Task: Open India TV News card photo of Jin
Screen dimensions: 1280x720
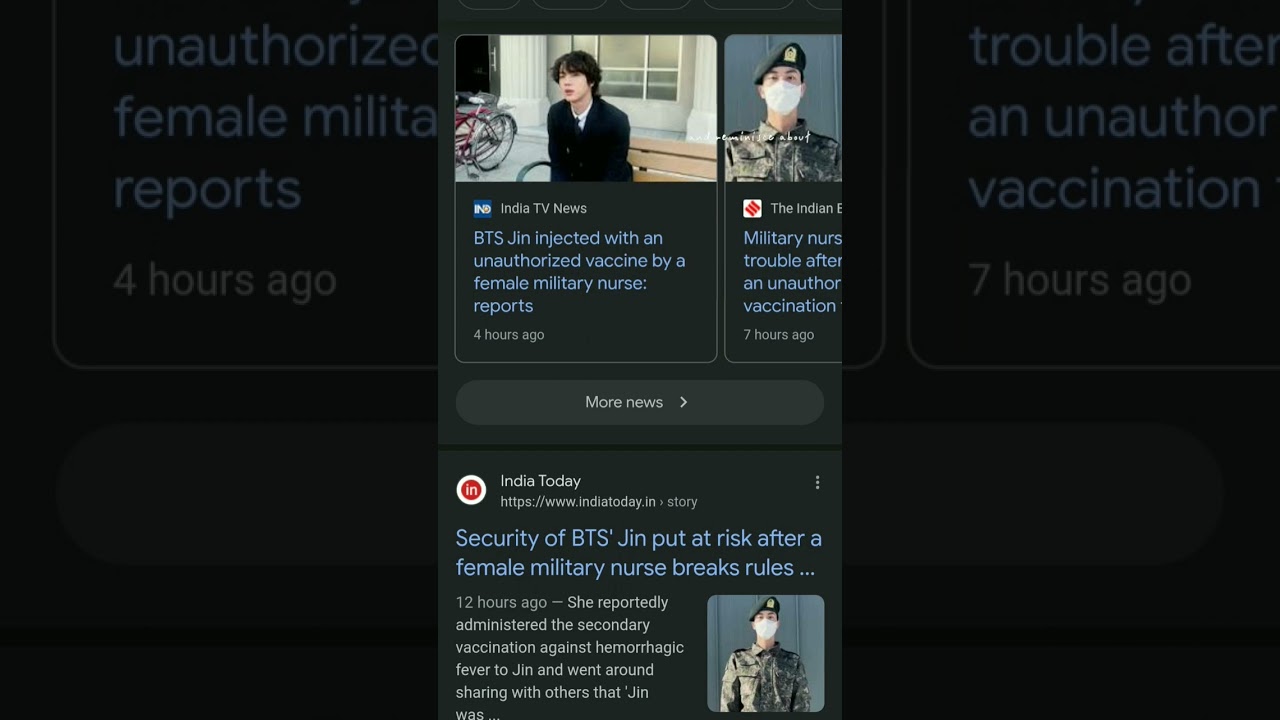Action: tap(586, 109)
